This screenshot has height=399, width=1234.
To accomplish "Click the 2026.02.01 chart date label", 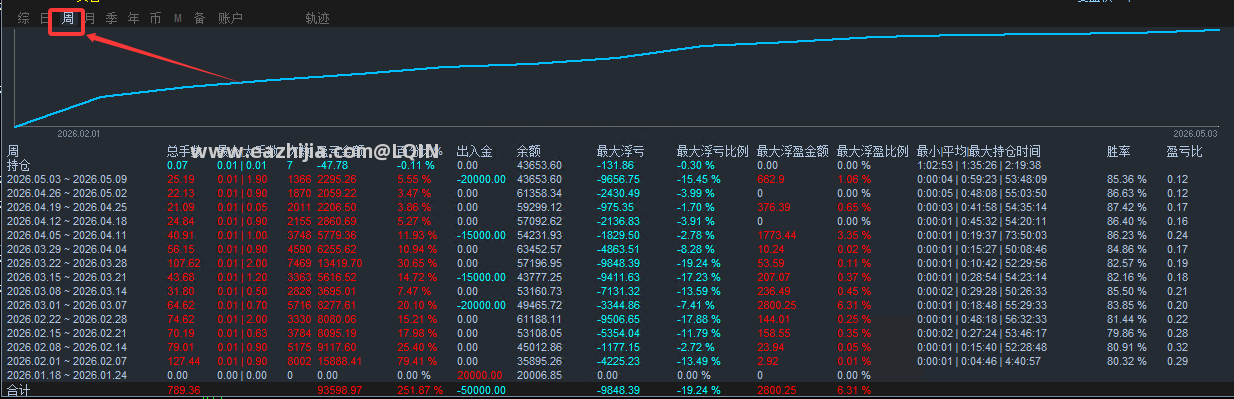I will coord(78,133).
